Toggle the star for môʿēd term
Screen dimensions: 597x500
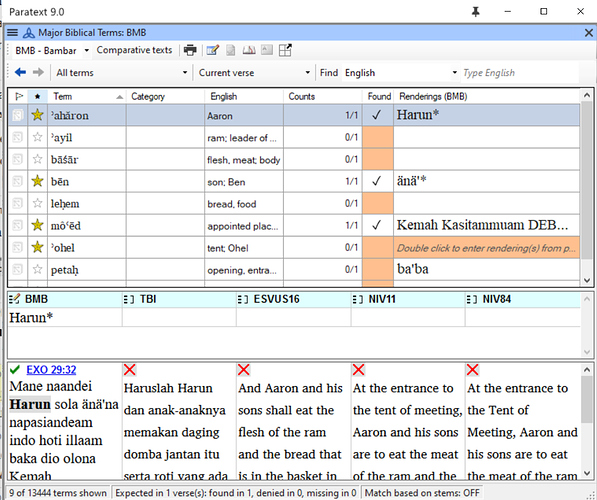[x=37, y=225]
